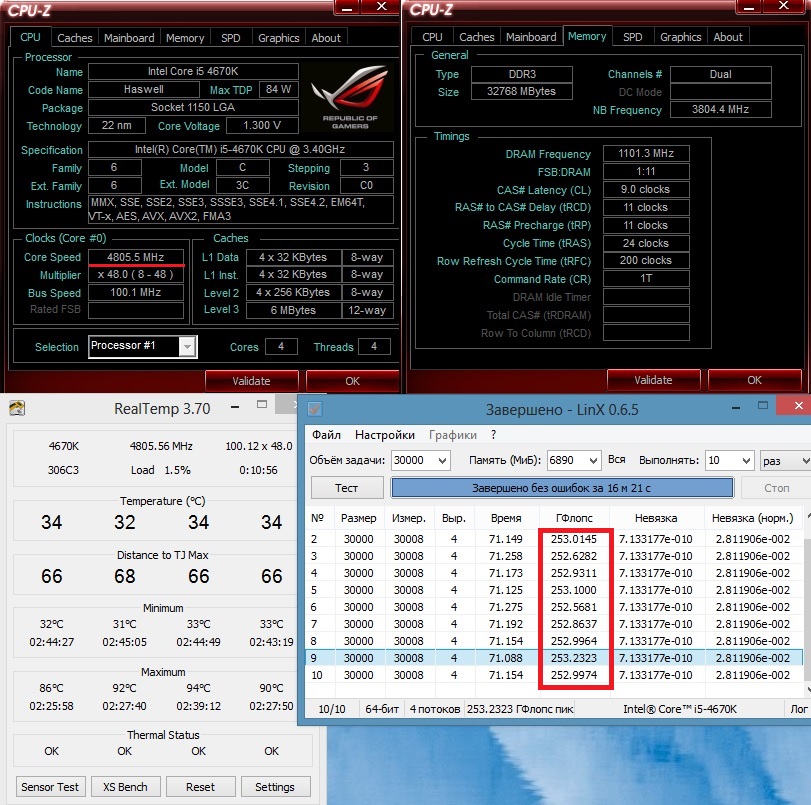Click DRAM Frequency value 1101.3 MHz
Viewport: 811px width, 805px height.
point(646,154)
